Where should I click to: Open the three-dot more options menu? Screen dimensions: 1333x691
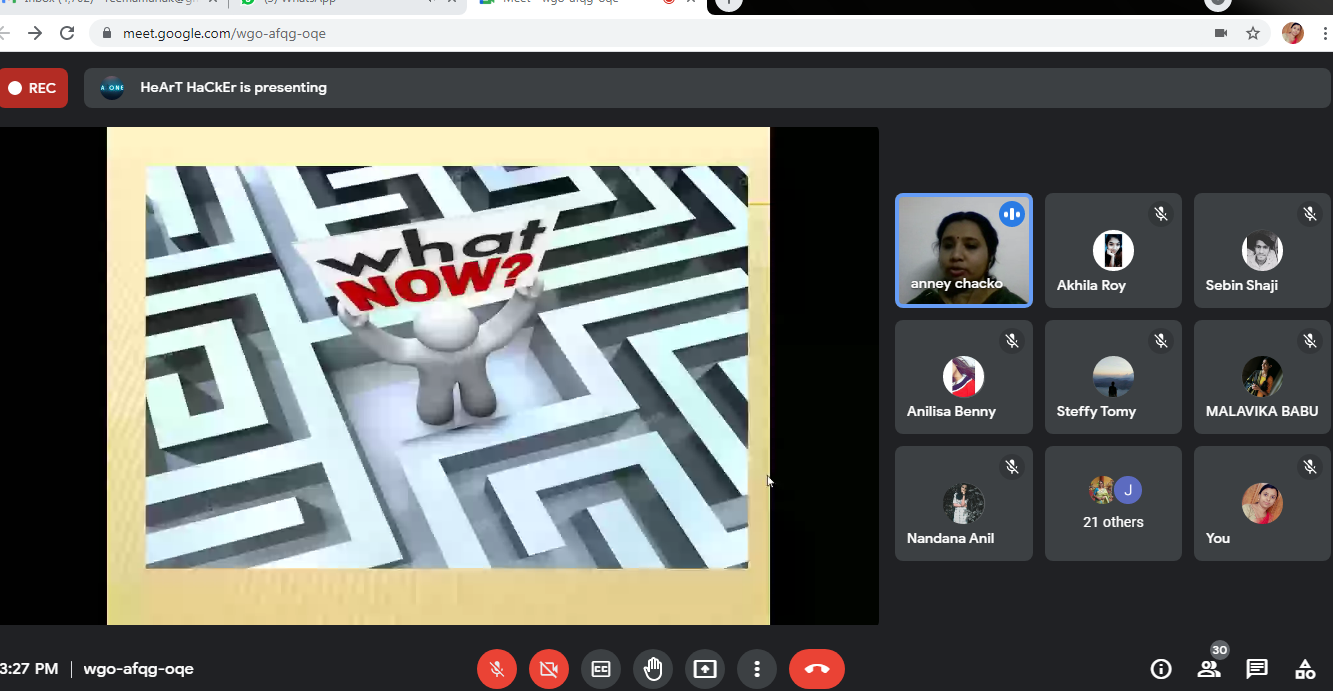coord(757,669)
